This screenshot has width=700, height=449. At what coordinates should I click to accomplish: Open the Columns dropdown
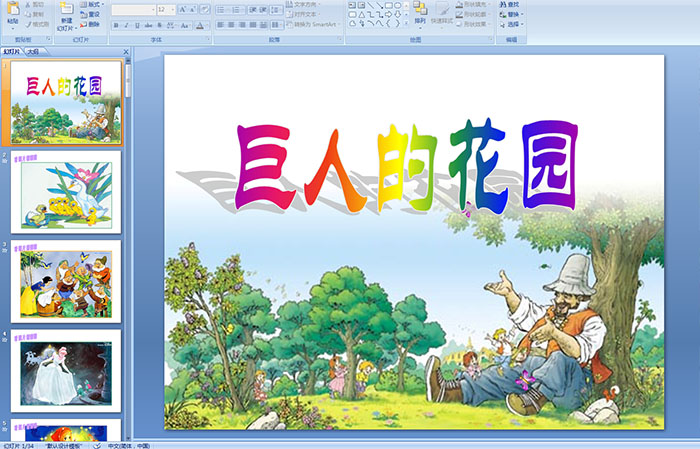276,25
